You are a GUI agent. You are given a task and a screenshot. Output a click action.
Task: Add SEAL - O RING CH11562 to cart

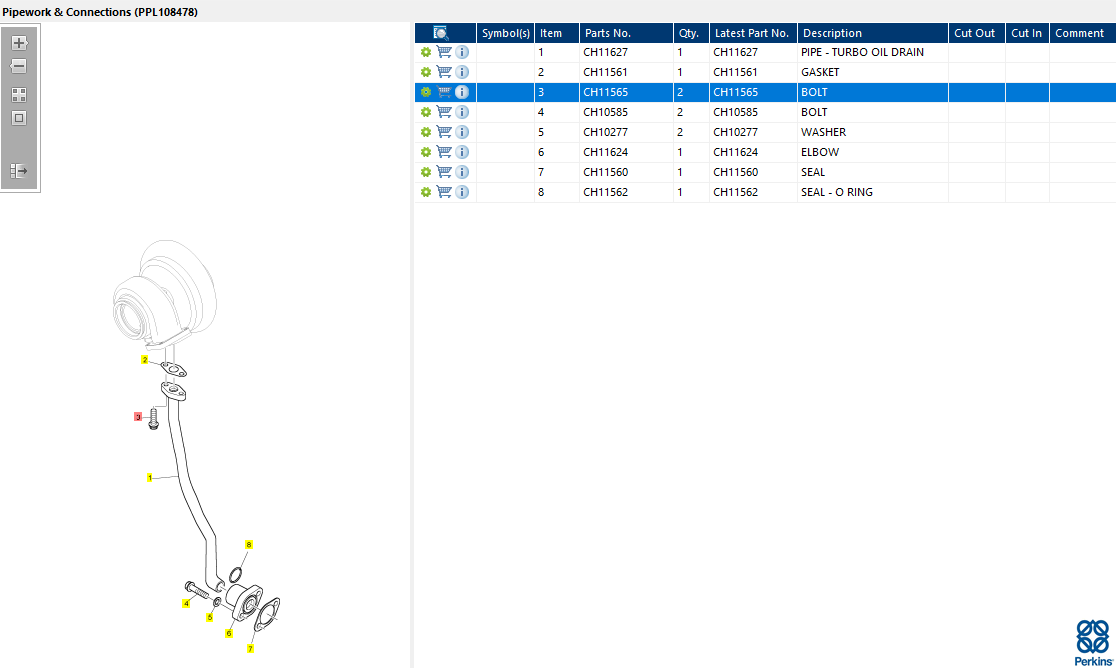pos(444,192)
